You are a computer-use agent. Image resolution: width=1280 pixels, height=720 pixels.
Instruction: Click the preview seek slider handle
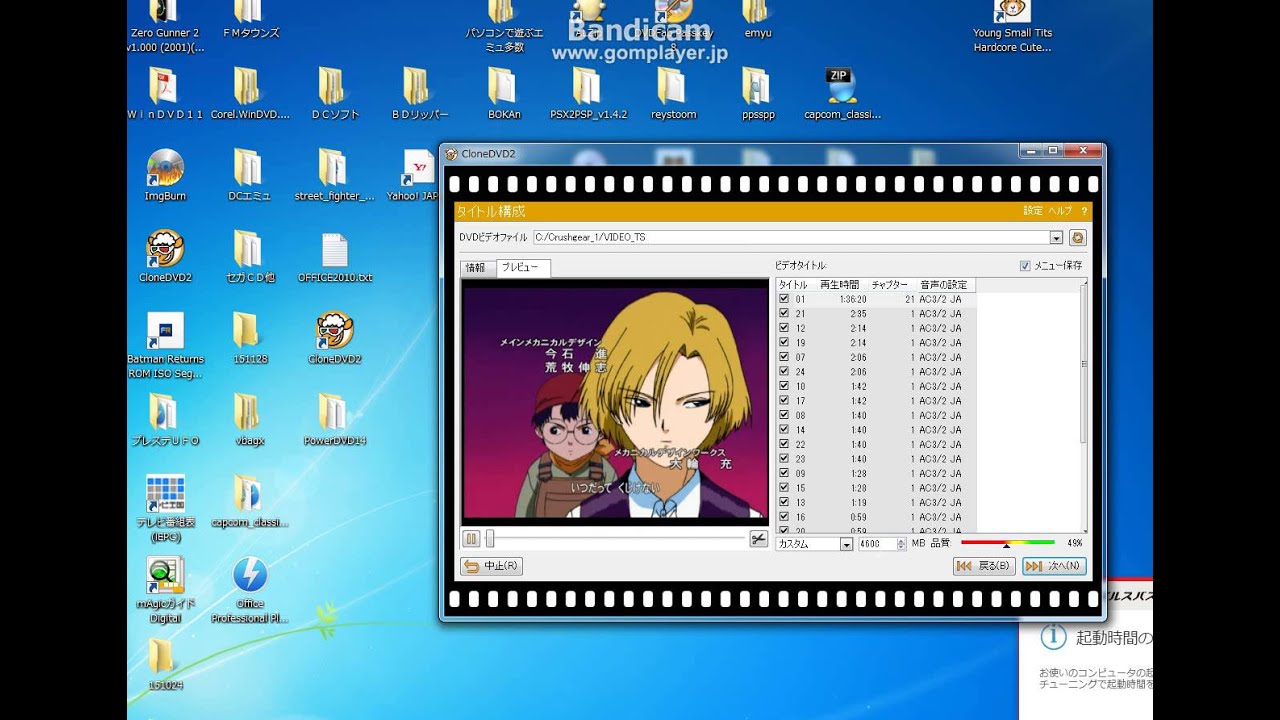[490, 539]
